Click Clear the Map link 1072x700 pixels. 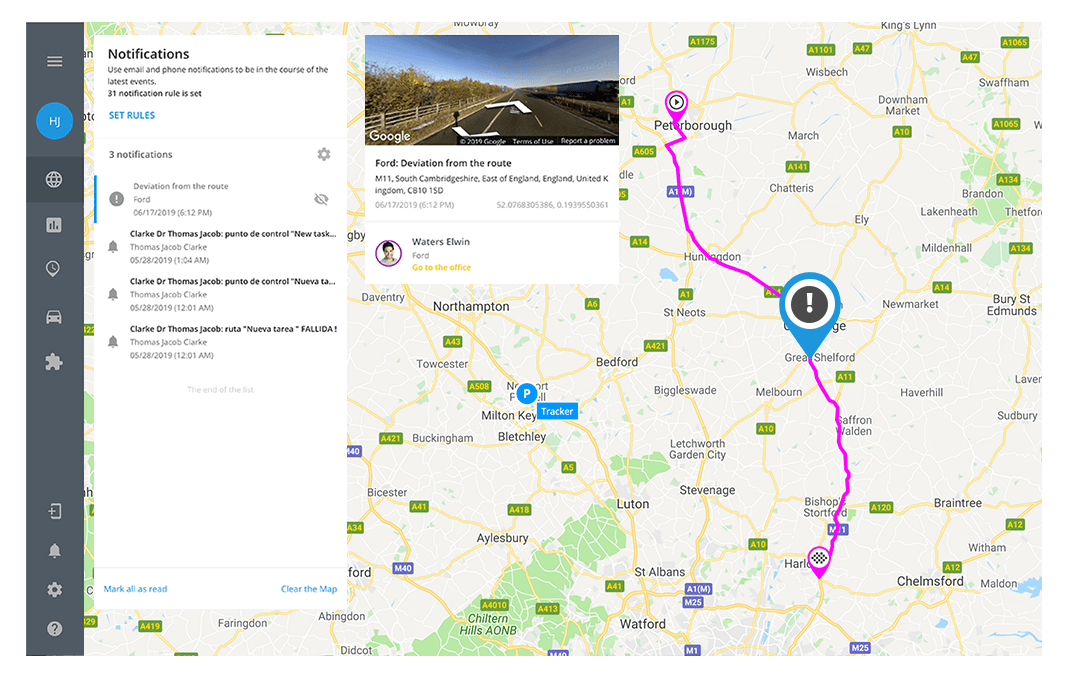tap(309, 589)
